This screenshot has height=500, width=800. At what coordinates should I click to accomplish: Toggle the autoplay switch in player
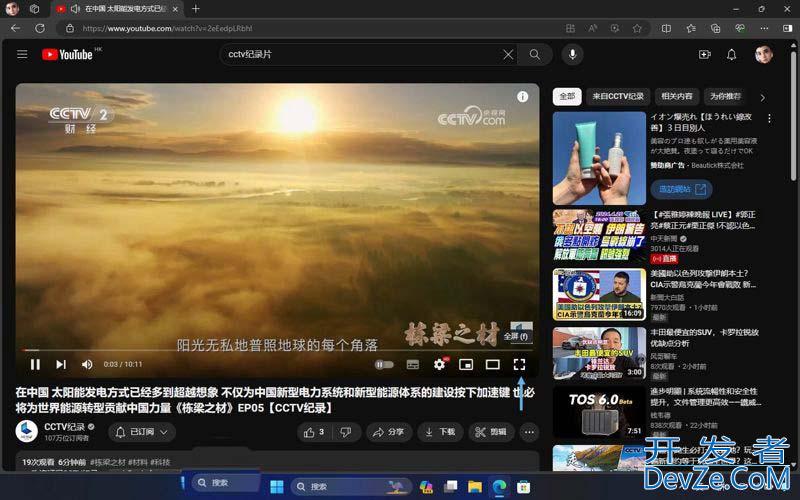(x=384, y=364)
